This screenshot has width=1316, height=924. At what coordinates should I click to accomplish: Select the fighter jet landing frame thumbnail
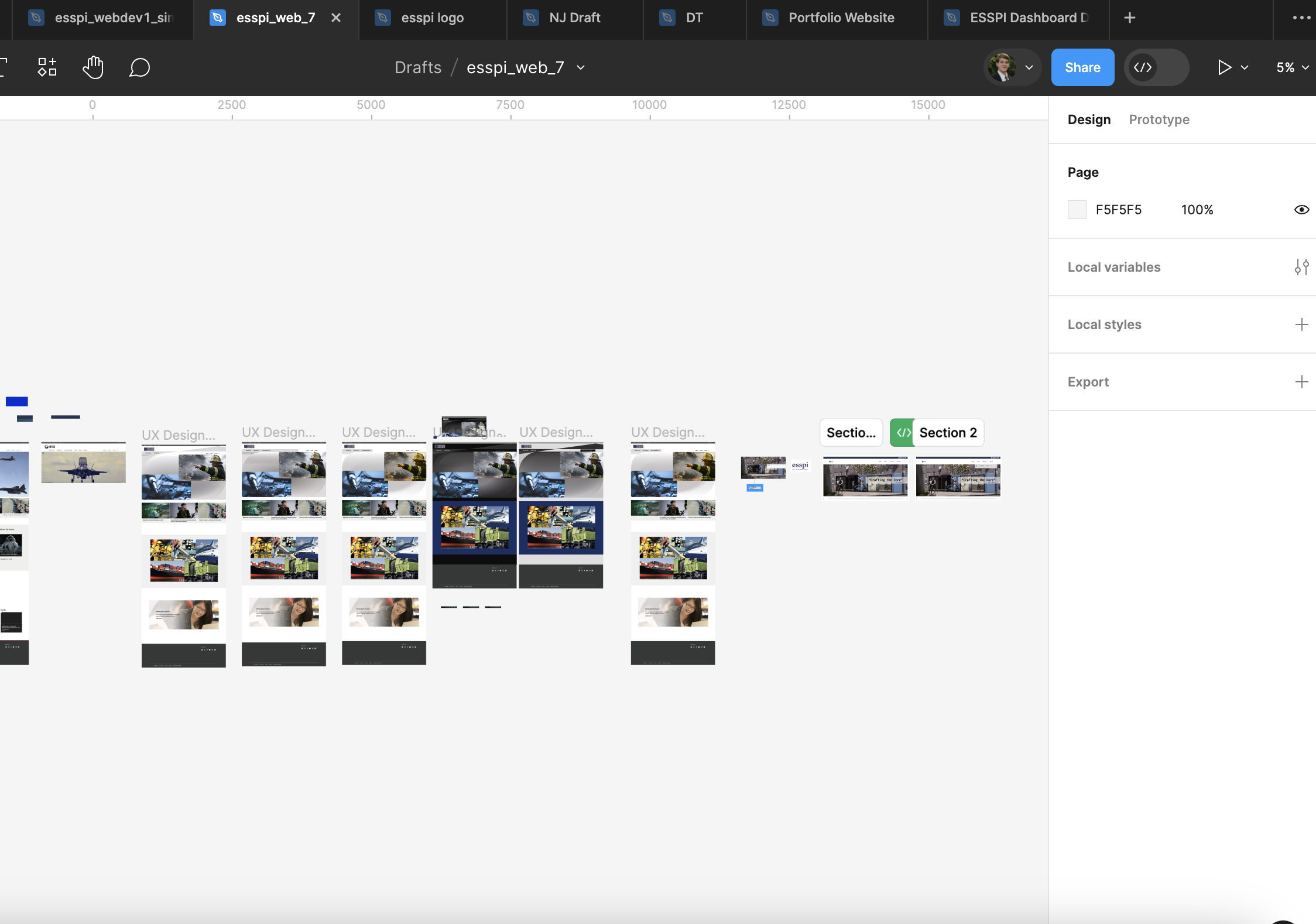point(83,463)
